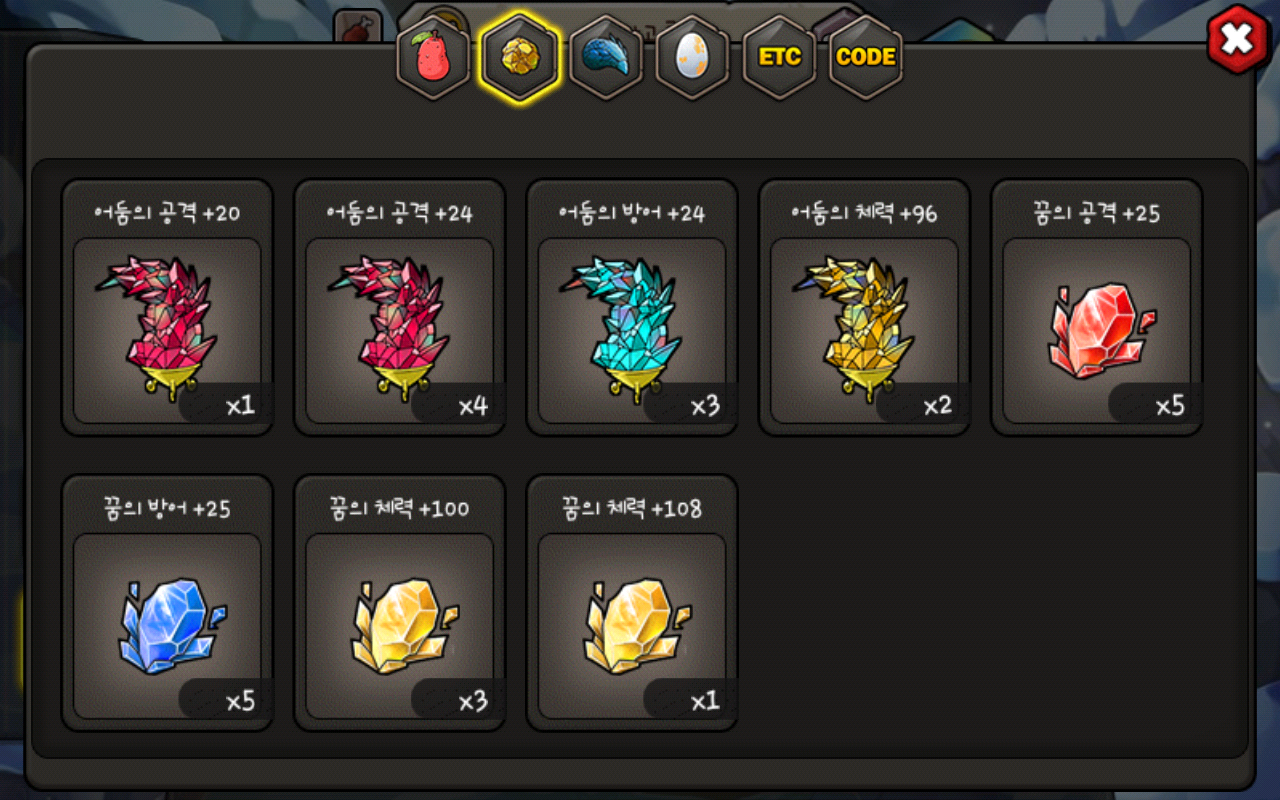Image resolution: width=1280 pixels, height=800 pixels.
Task: Select the 어둠의 공격 +24 red crystal
Action: coord(399,308)
